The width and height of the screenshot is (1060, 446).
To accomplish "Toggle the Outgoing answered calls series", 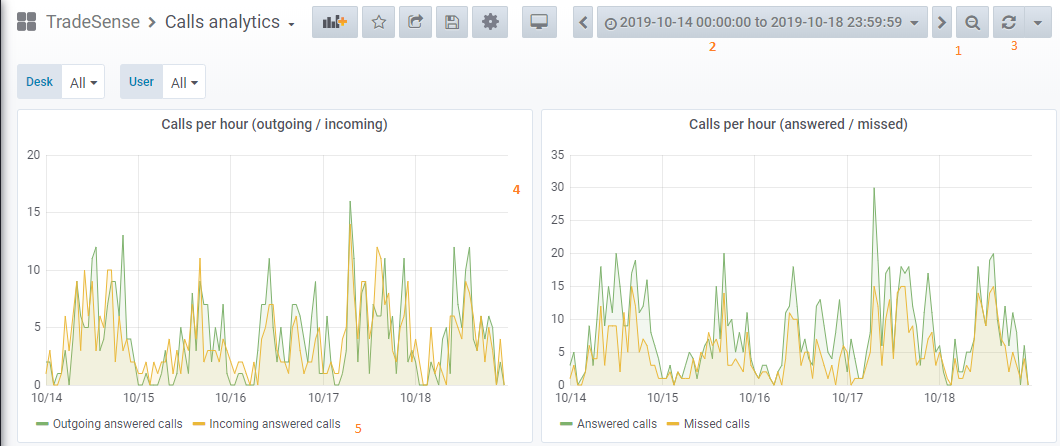I will pos(118,424).
